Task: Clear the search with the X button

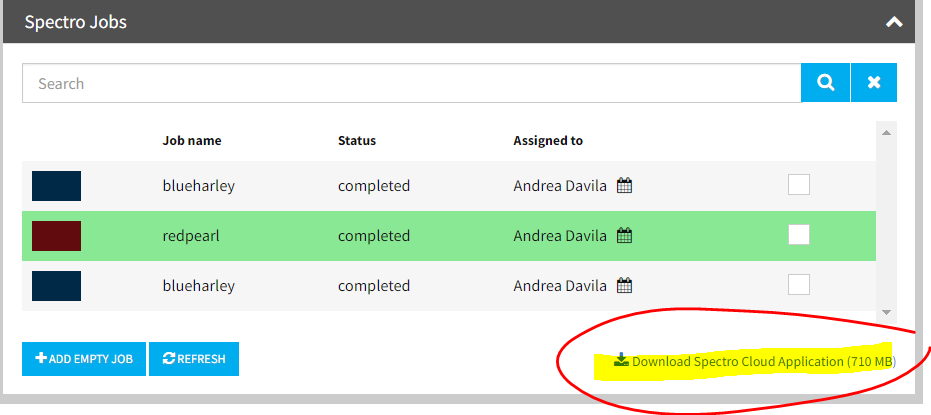Action: coord(874,83)
